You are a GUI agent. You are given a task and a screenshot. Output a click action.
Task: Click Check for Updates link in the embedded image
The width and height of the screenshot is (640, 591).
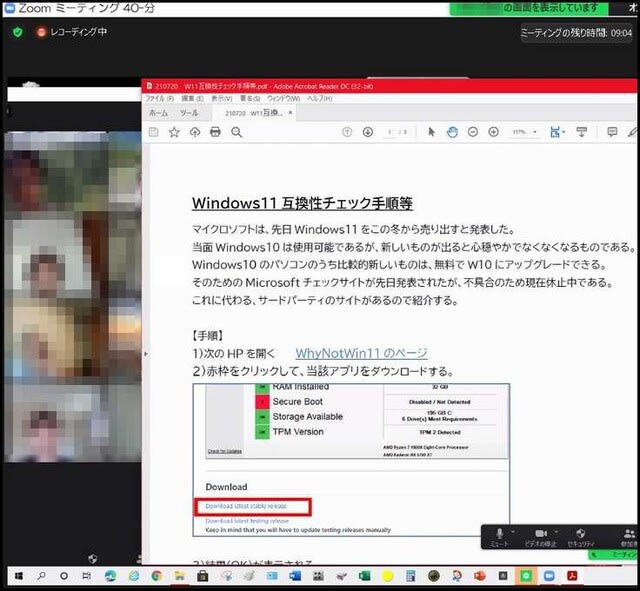click(224, 451)
